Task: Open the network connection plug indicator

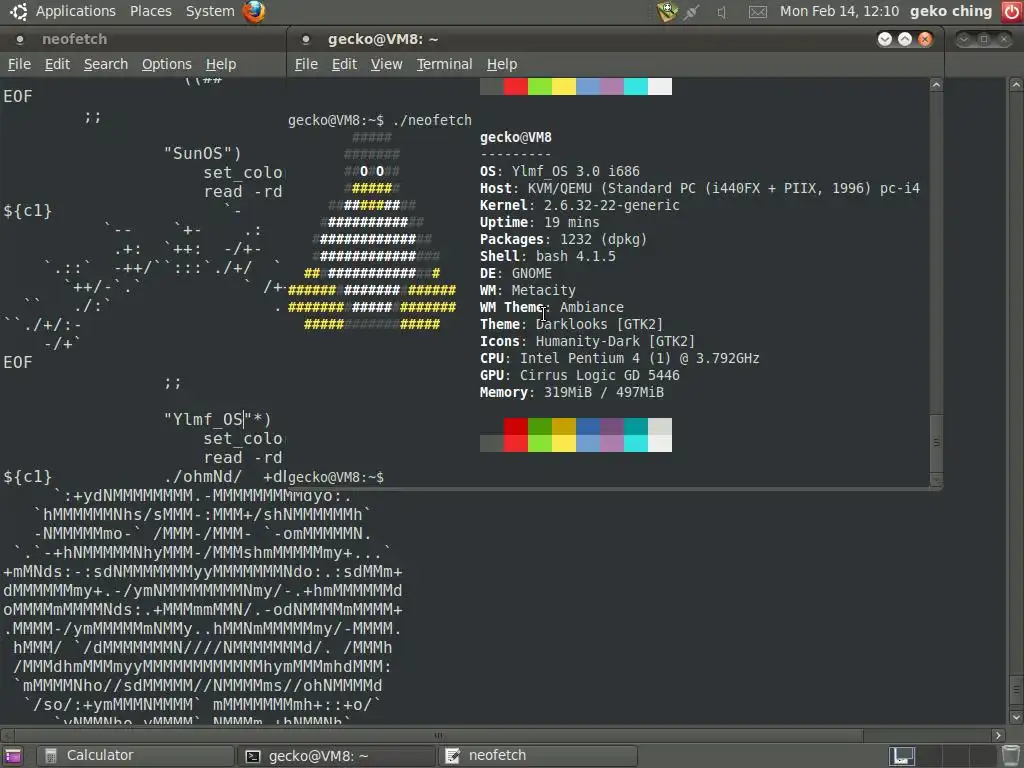Action: click(692, 12)
